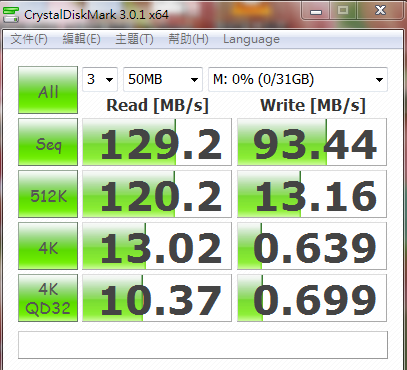Start the Seq sequential test

point(48,142)
